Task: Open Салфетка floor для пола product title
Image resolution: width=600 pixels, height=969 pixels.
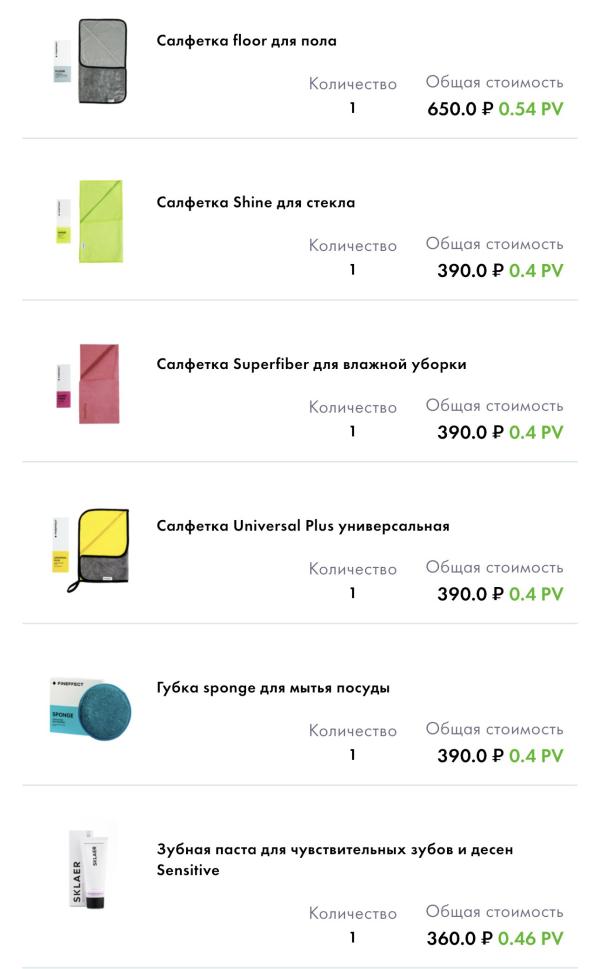Action: (x=246, y=41)
